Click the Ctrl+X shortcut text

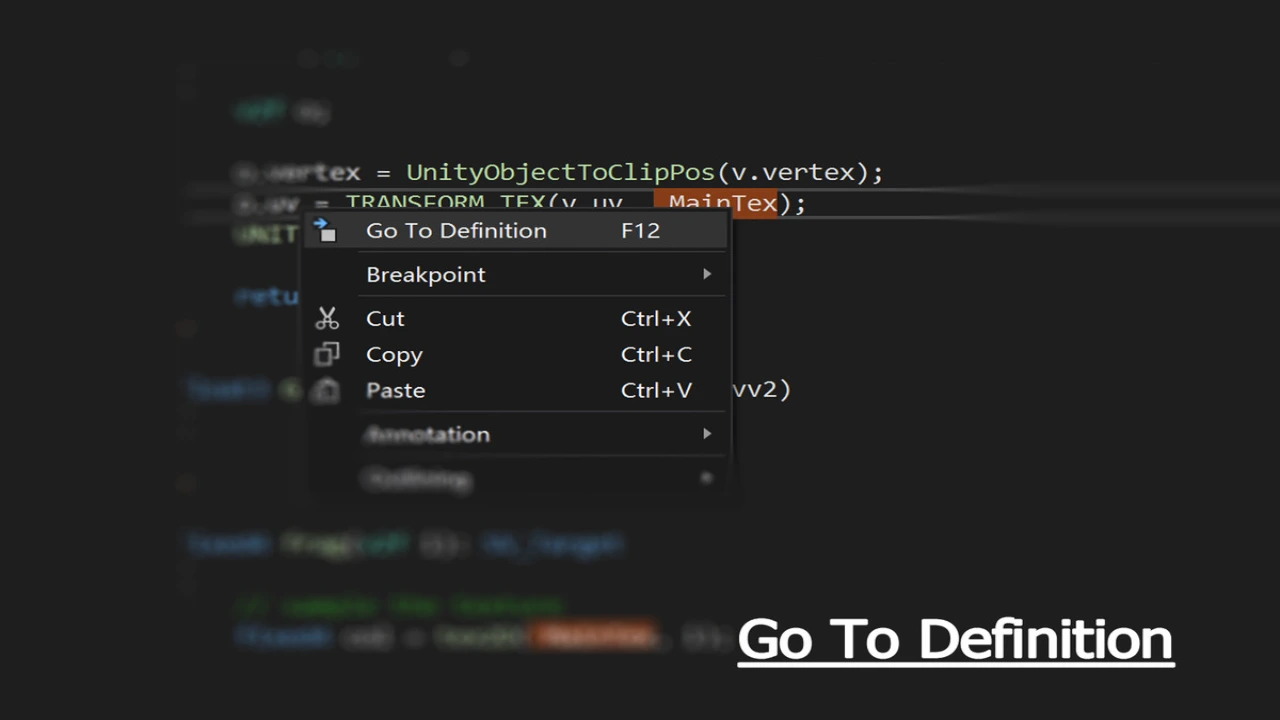(656, 319)
